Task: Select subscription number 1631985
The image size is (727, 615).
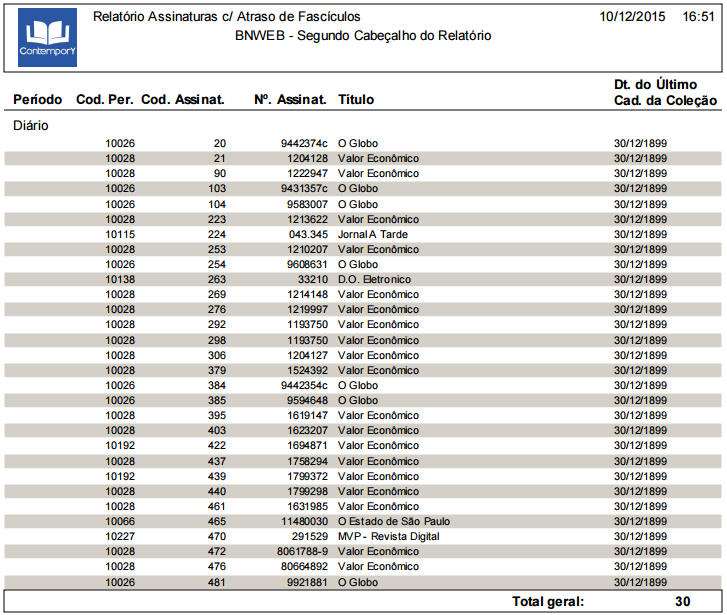Action: tap(307, 506)
